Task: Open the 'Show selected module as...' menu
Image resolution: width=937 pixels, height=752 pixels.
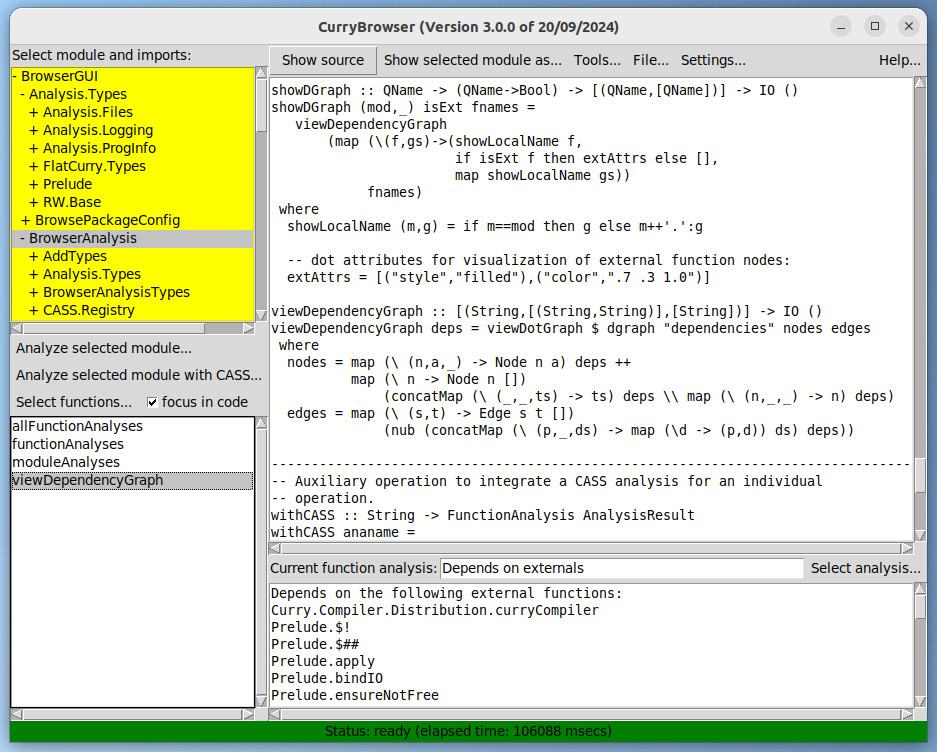Action: (x=472, y=60)
